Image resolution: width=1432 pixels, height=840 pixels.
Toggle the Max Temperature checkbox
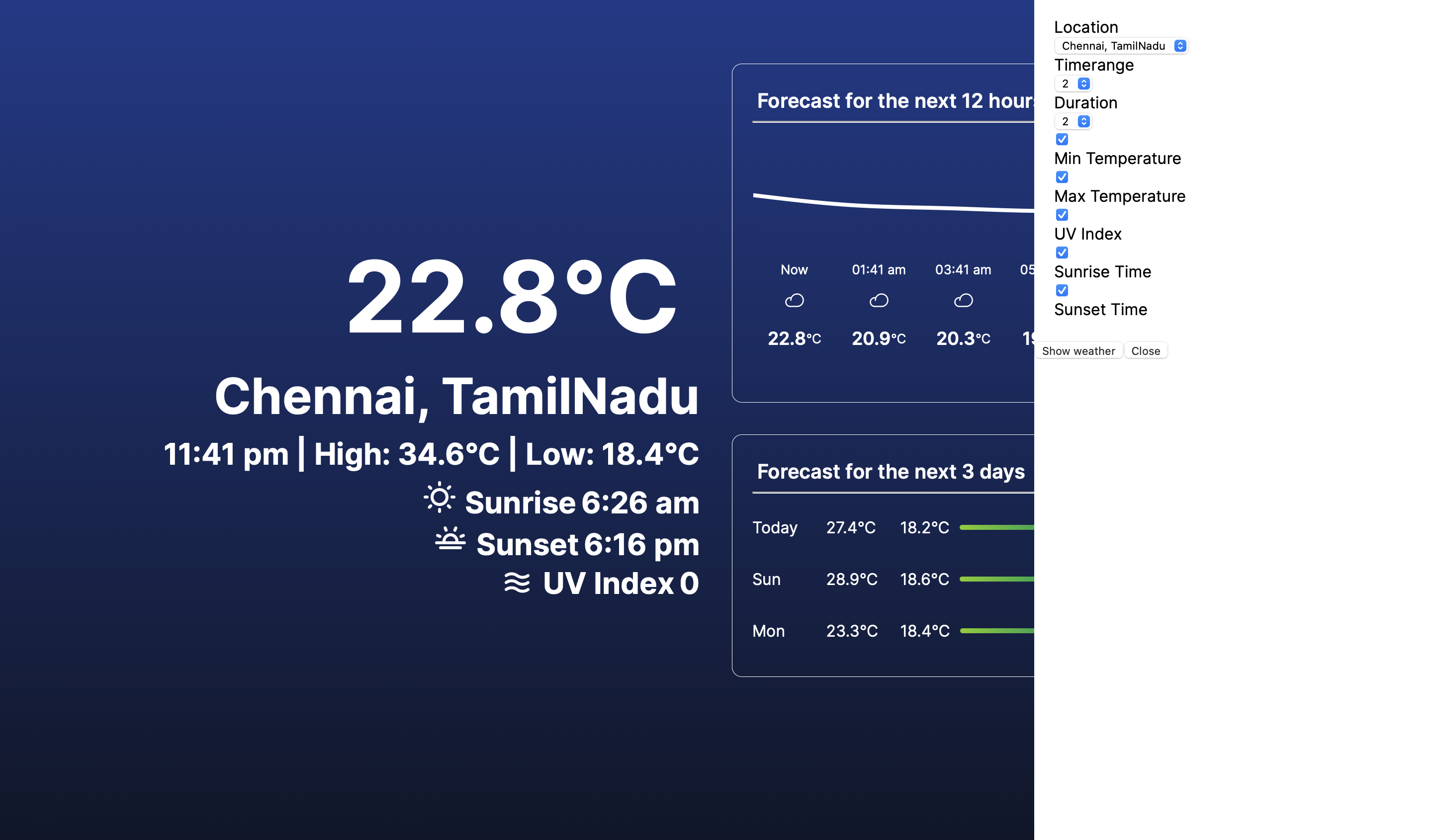(x=1062, y=177)
